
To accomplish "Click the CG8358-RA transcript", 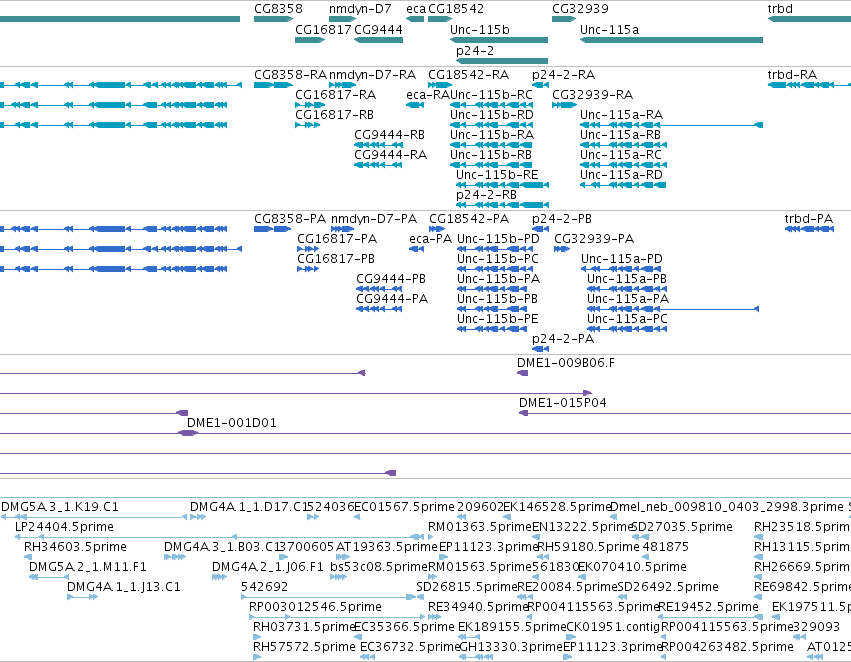I will pyautogui.click(x=273, y=85).
